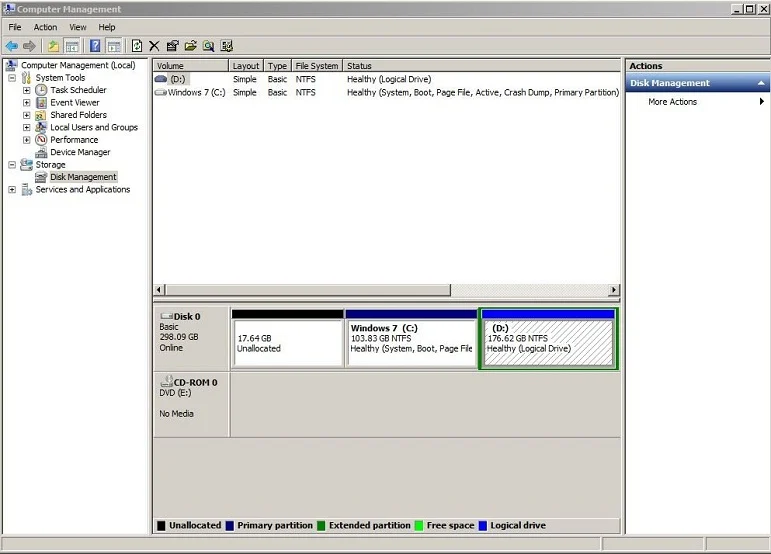
Task: Click the (D:) volume disk icon in list
Action: pyautogui.click(x=161, y=79)
